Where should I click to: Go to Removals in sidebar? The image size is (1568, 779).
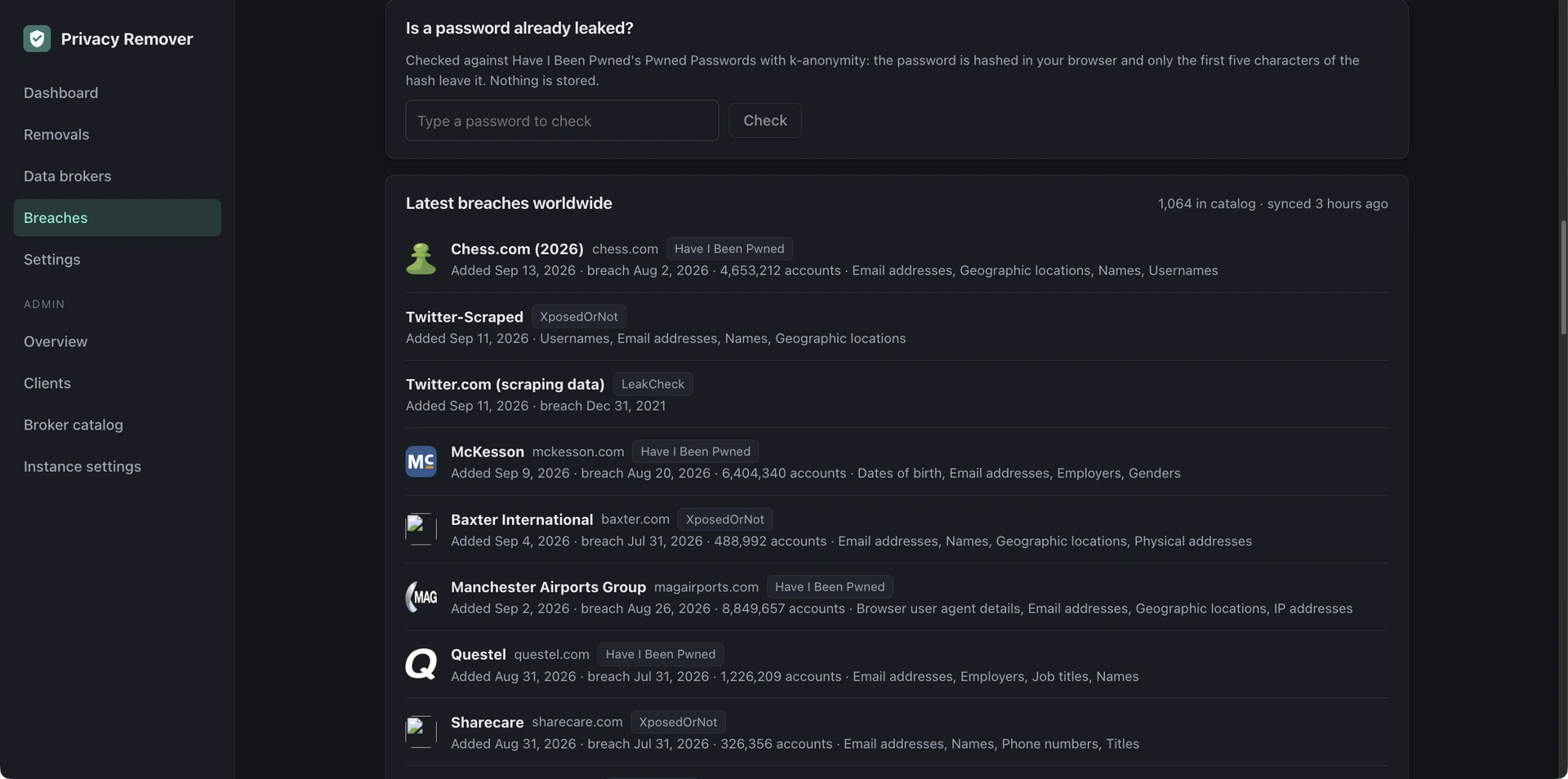pyautogui.click(x=117, y=135)
